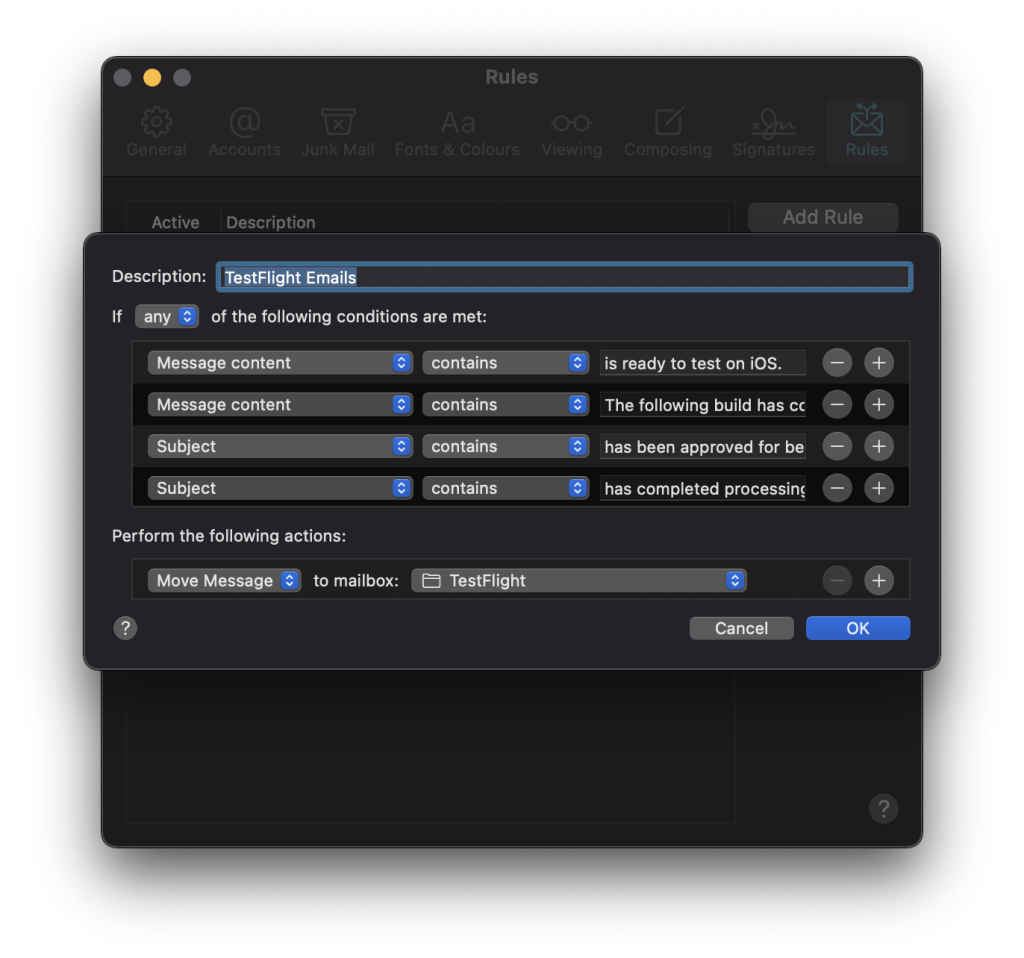
Task: Remove the 'is ready to test' condition
Action: pos(837,363)
